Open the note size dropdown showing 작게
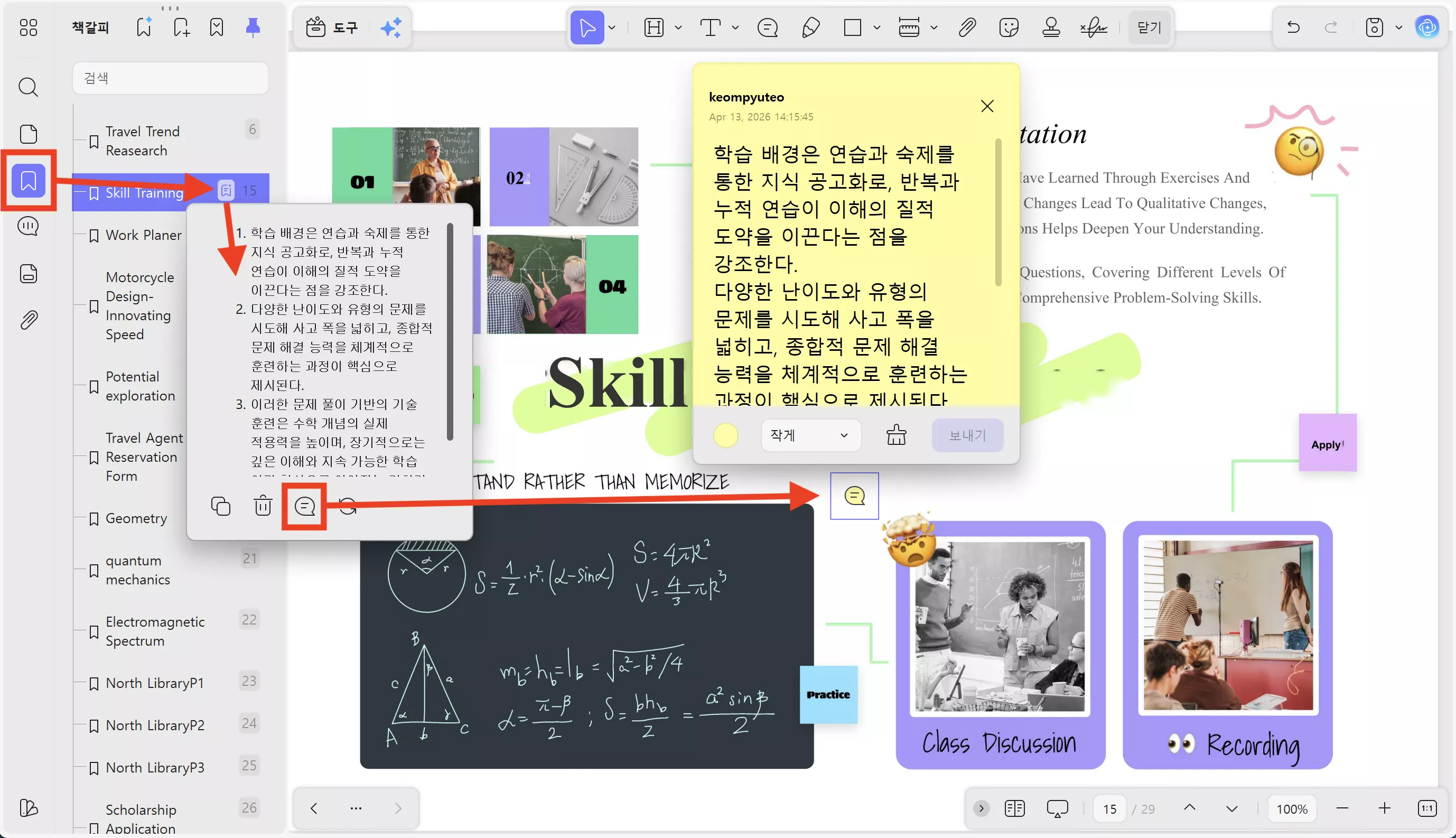 click(x=810, y=436)
